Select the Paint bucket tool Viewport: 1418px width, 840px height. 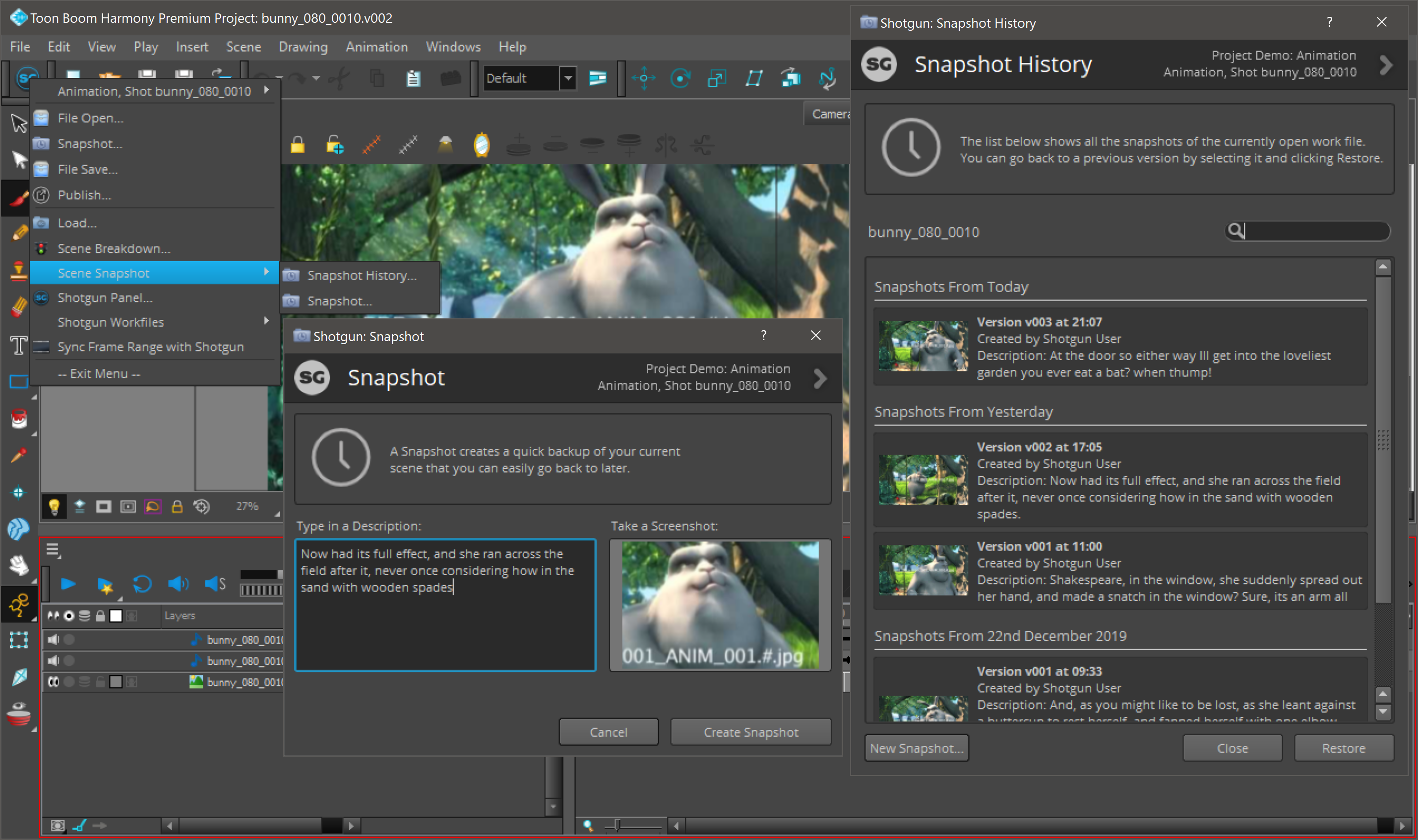[19, 419]
